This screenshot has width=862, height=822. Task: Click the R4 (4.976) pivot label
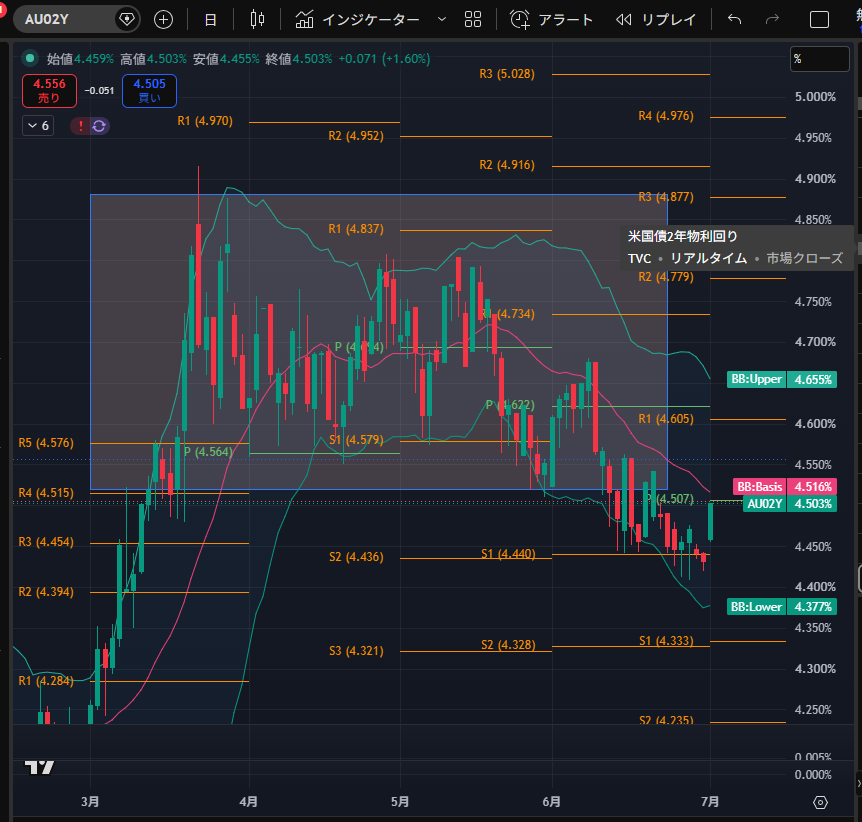(x=666, y=115)
